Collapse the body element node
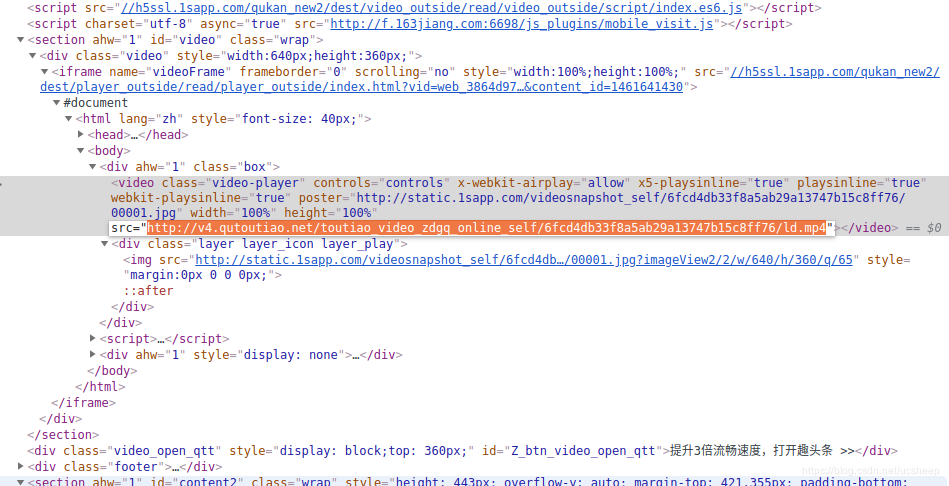The image size is (949, 486). (x=80, y=151)
